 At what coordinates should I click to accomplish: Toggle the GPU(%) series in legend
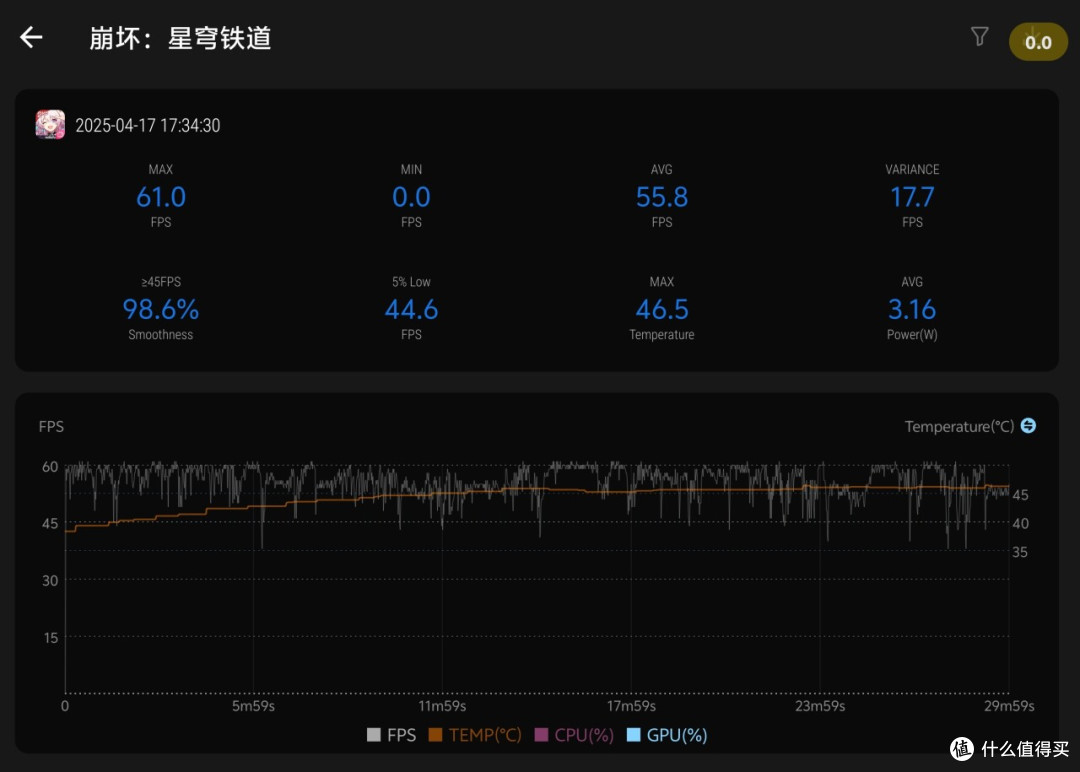point(667,735)
